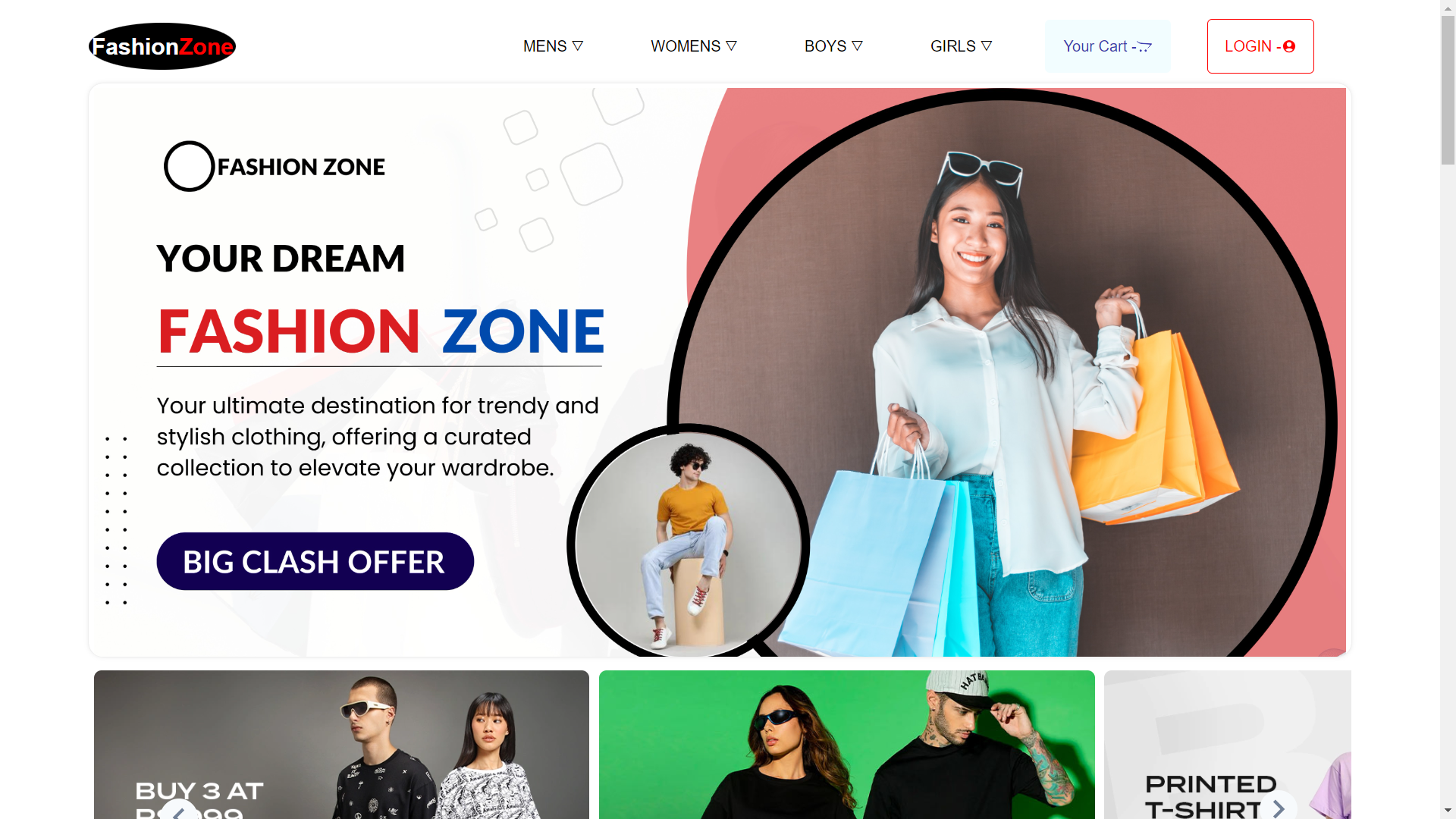This screenshot has width=1456, height=819.
Task: Click the circle logo beside FASHION ZONE banner text
Action: pos(189,166)
